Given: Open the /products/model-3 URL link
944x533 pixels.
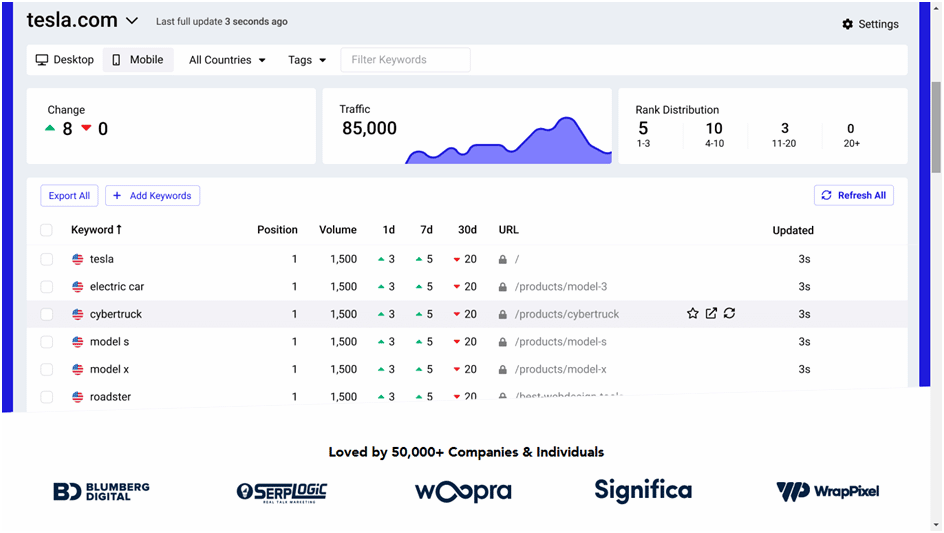Looking at the screenshot, I should coord(560,287).
